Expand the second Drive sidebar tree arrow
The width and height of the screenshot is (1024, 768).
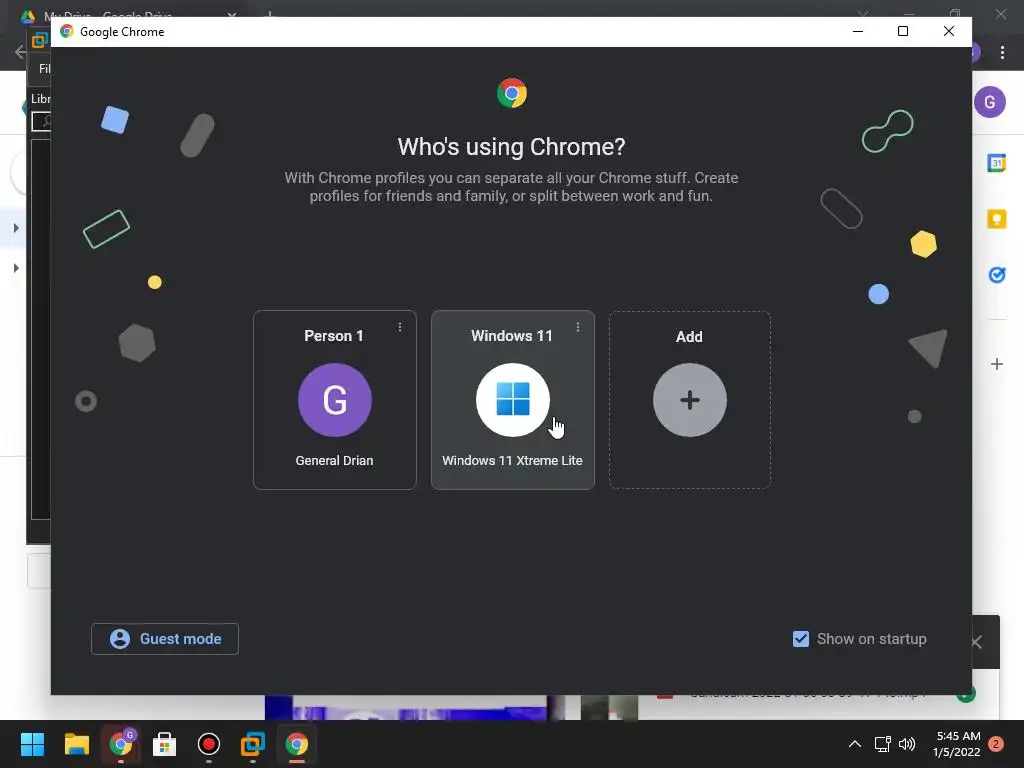16,268
